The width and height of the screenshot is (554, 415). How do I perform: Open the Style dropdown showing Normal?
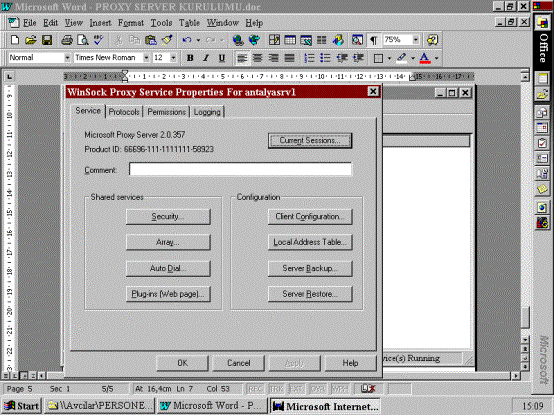click(x=67, y=58)
